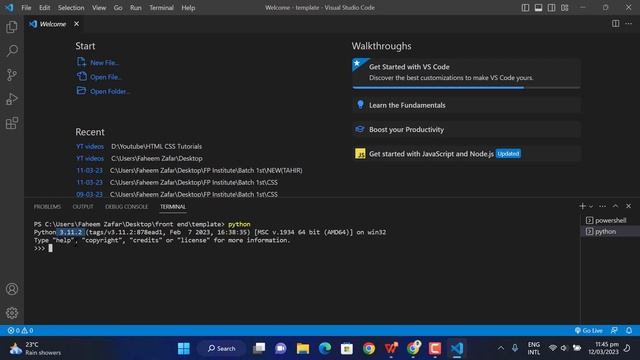Open the notifications bell in the status bar
640x360 pixels.
coord(629,331)
